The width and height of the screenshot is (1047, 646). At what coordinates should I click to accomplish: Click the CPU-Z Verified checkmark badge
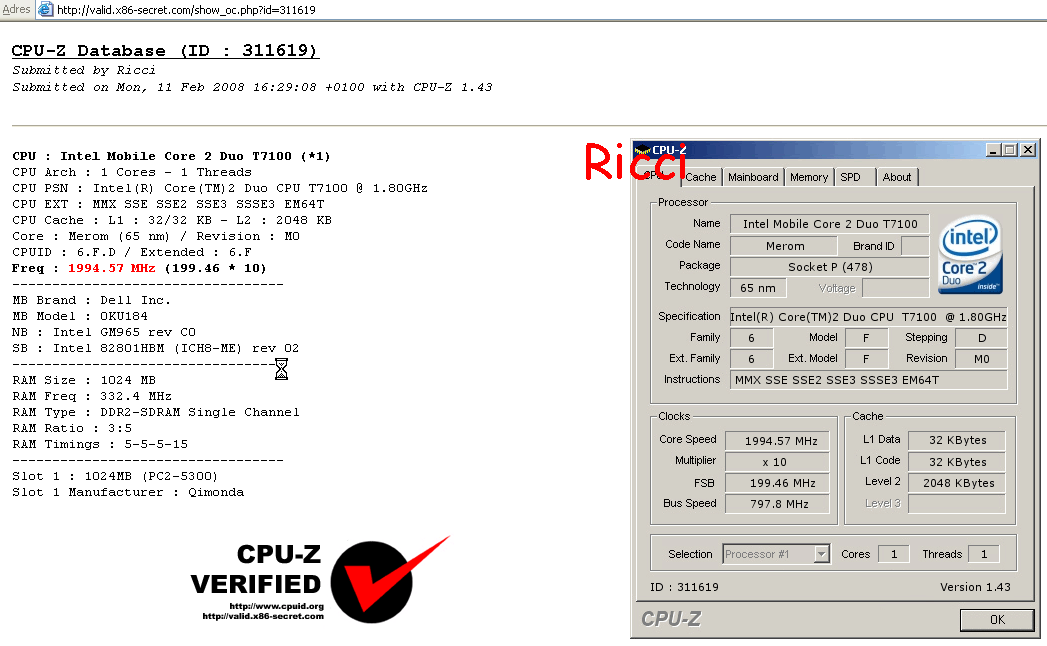tap(389, 579)
